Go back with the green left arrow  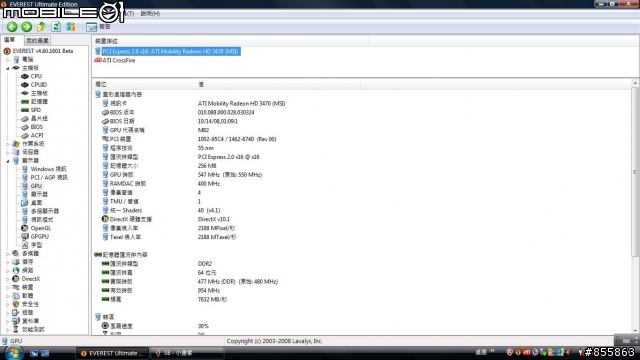point(12,27)
